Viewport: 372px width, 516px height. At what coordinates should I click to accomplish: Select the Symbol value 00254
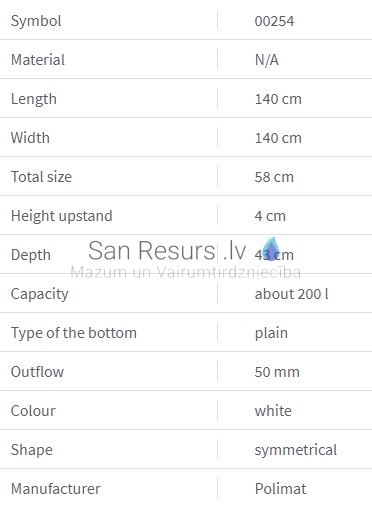coord(274,21)
